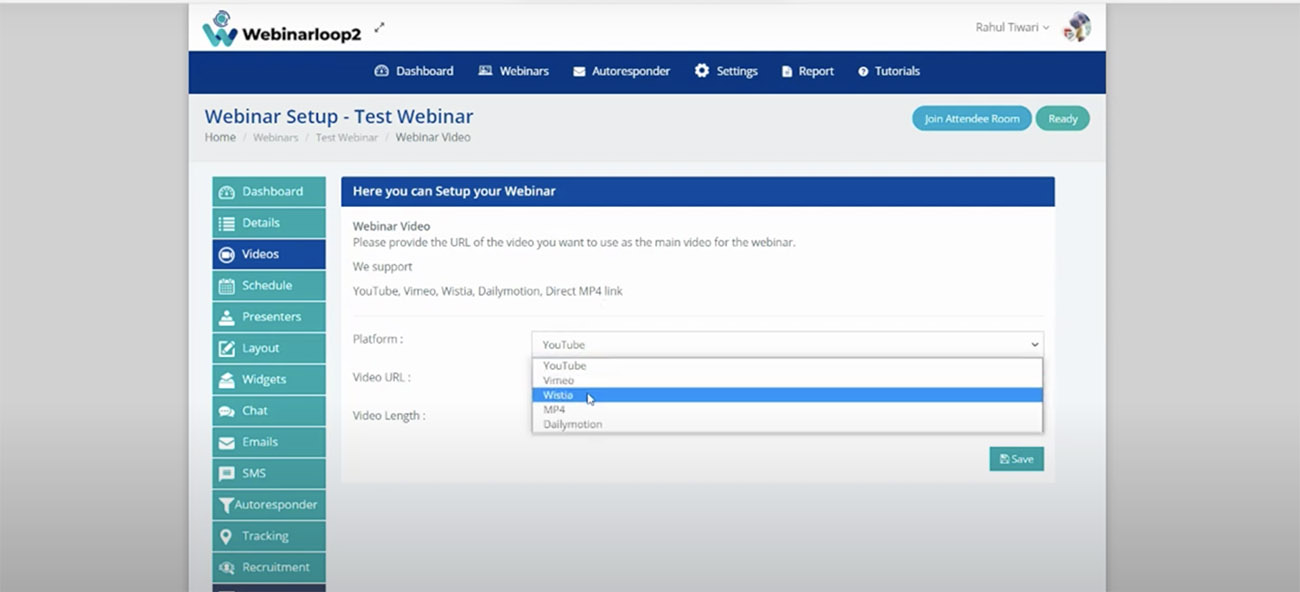
Task: Go to Autoresponder in the top navigation bar
Action: pyautogui.click(x=621, y=71)
